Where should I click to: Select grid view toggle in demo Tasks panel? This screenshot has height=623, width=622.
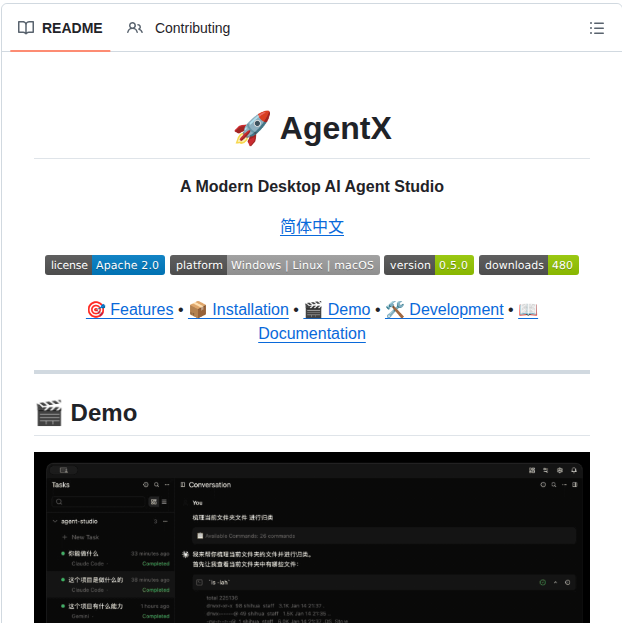pos(154,502)
